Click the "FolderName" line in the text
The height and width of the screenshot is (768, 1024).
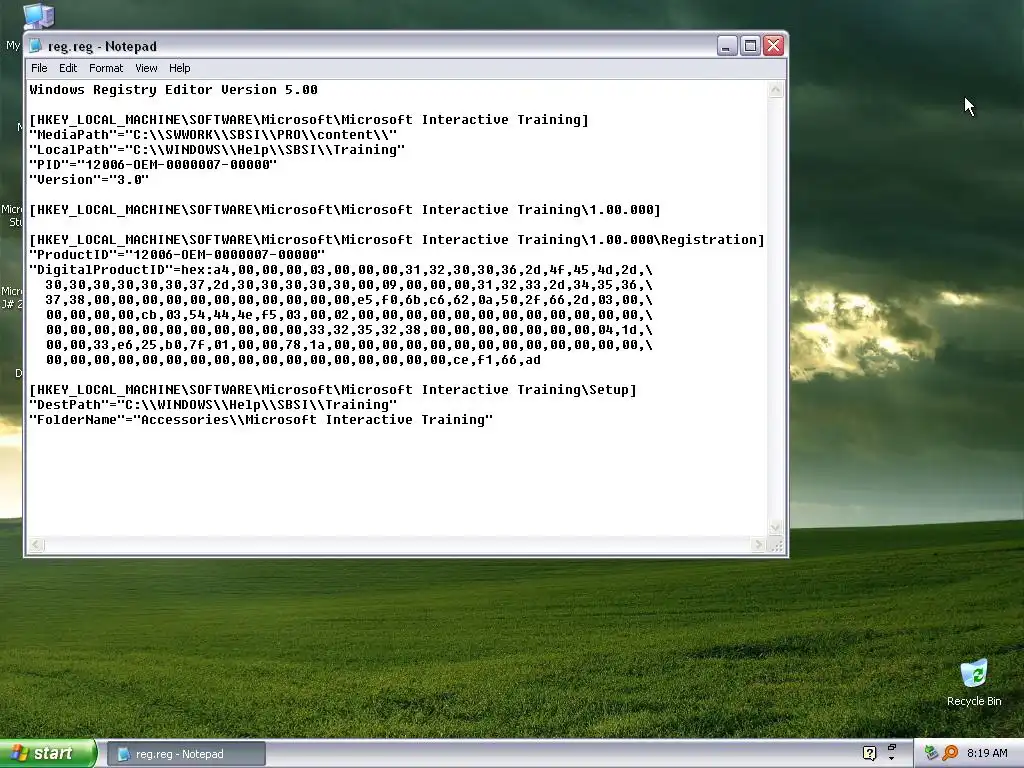pos(261,421)
